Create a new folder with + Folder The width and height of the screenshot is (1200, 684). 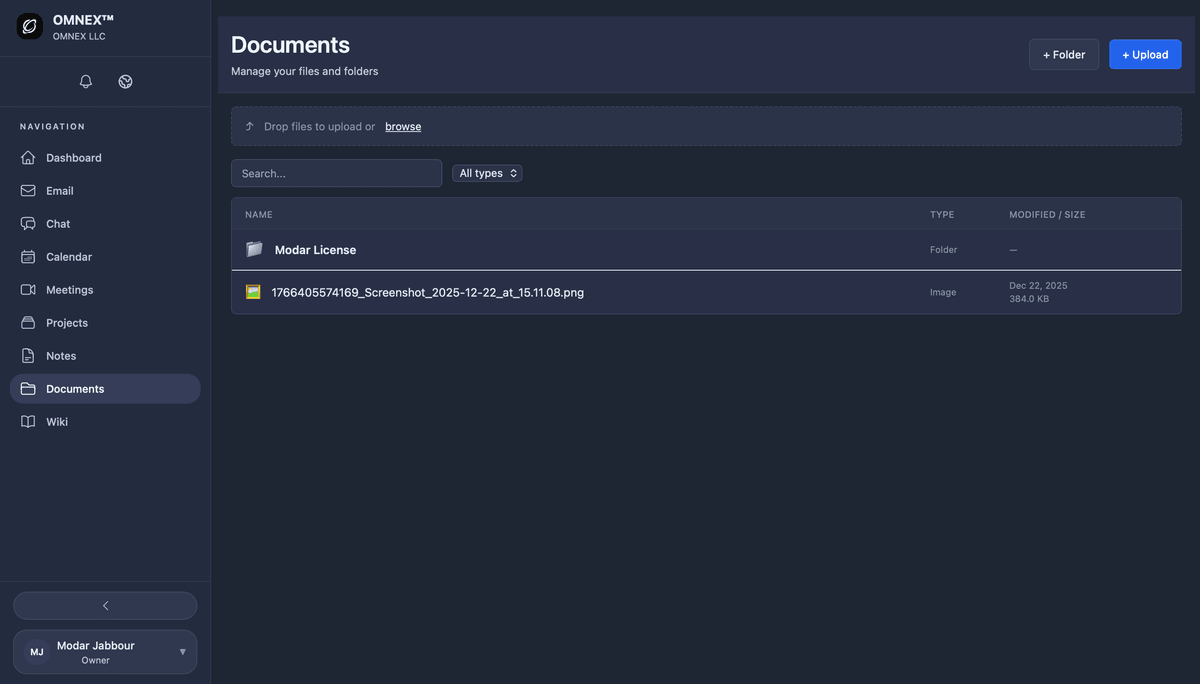(1063, 55)
